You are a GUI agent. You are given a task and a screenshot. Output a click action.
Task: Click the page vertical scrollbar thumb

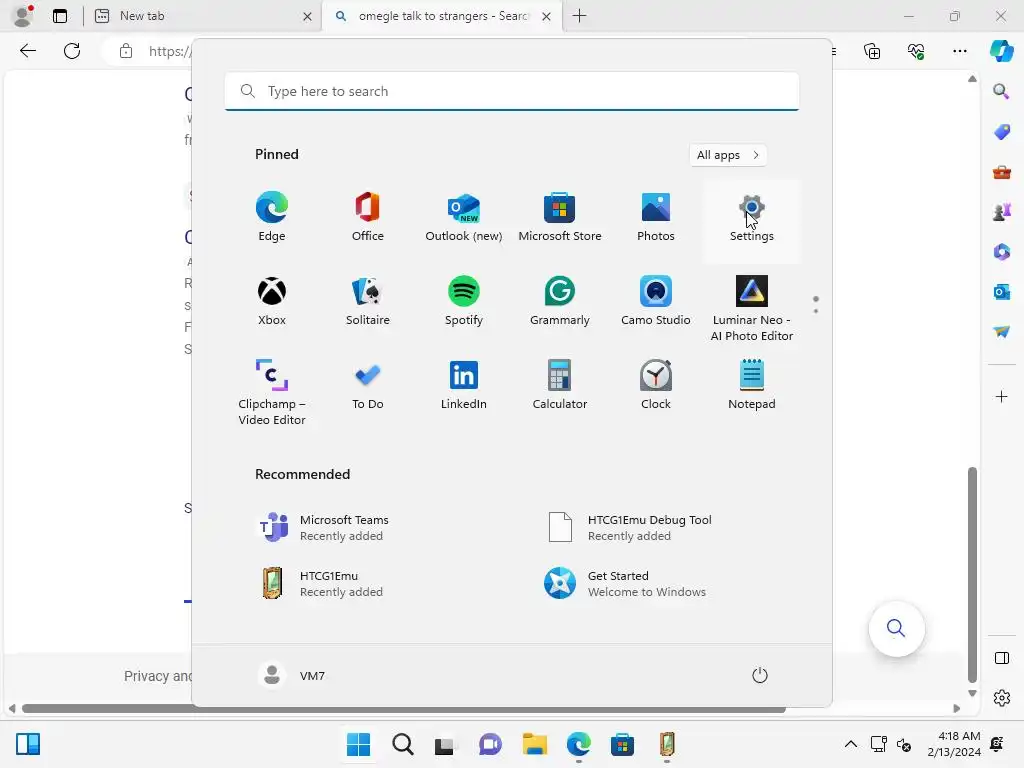tap(972, 575)
